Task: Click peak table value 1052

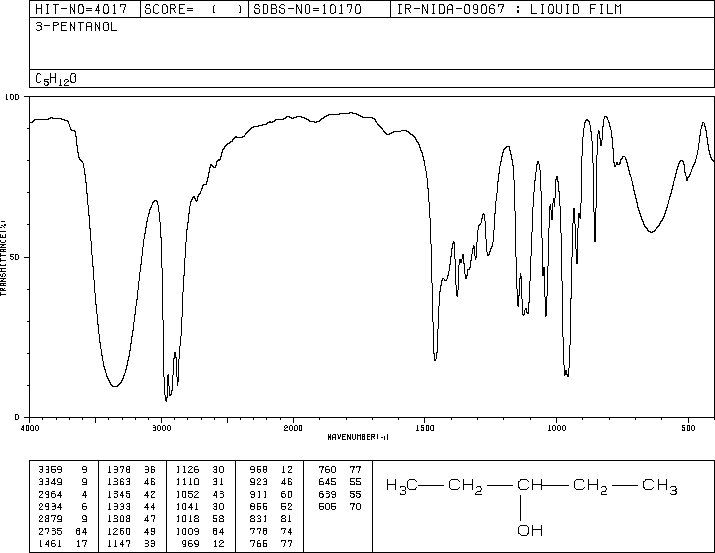Action: [x=187, y=494]
